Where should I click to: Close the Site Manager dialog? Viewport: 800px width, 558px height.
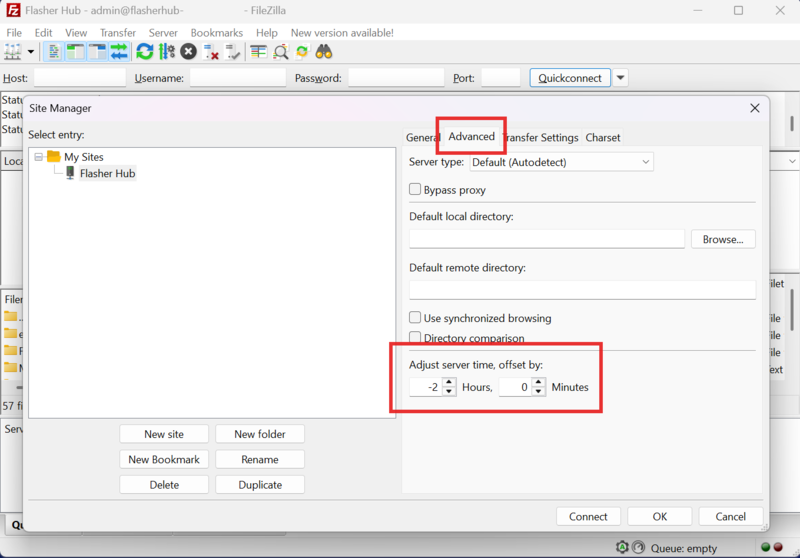[755, 108]
